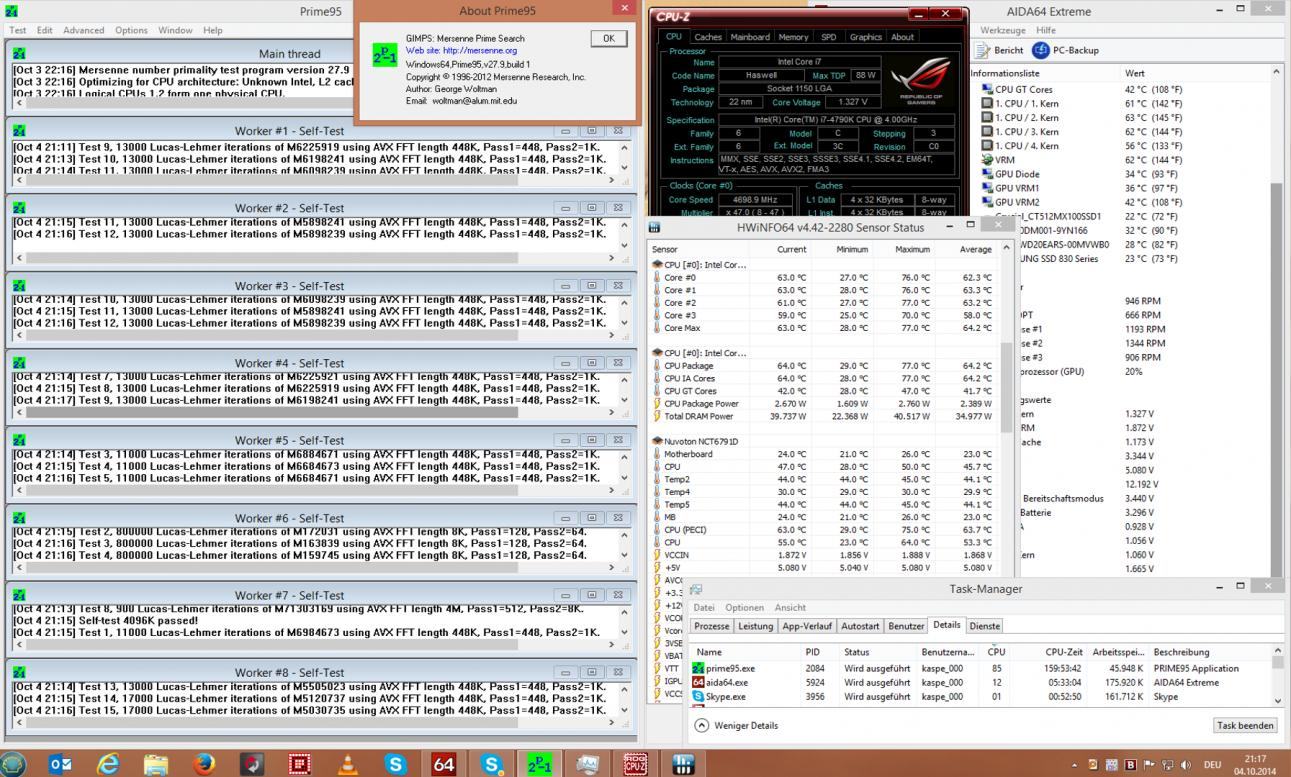Click GPU Diode sensor icon in AIDA64
This screenshot has width=1291, height=777.
987,174
